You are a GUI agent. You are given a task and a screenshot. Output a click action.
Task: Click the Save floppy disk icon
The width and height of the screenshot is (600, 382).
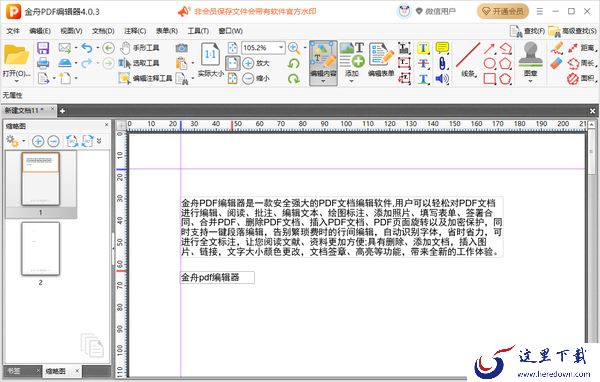pos(43,48)
